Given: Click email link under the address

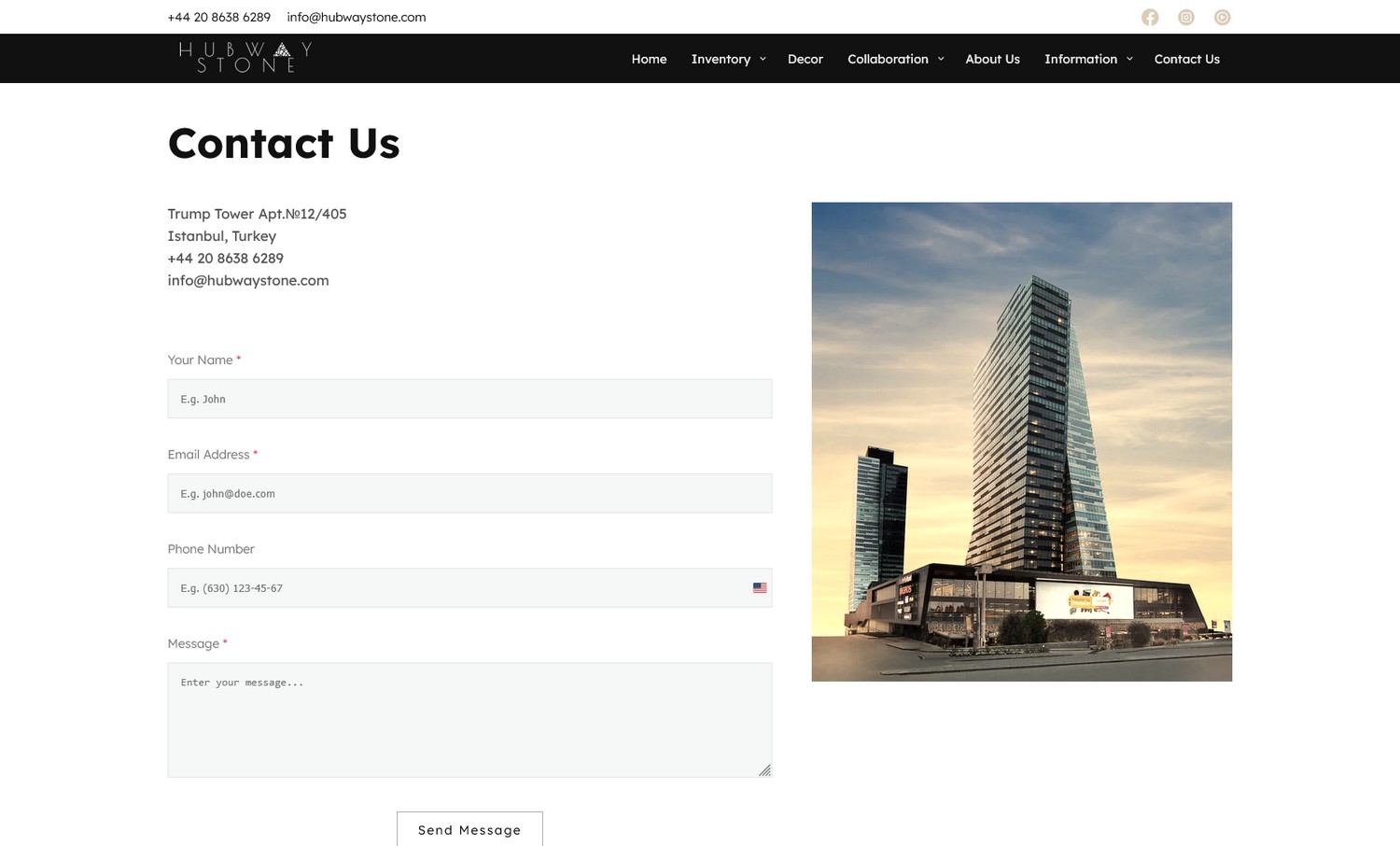Looking at the screenshot, I should (248, 280).
